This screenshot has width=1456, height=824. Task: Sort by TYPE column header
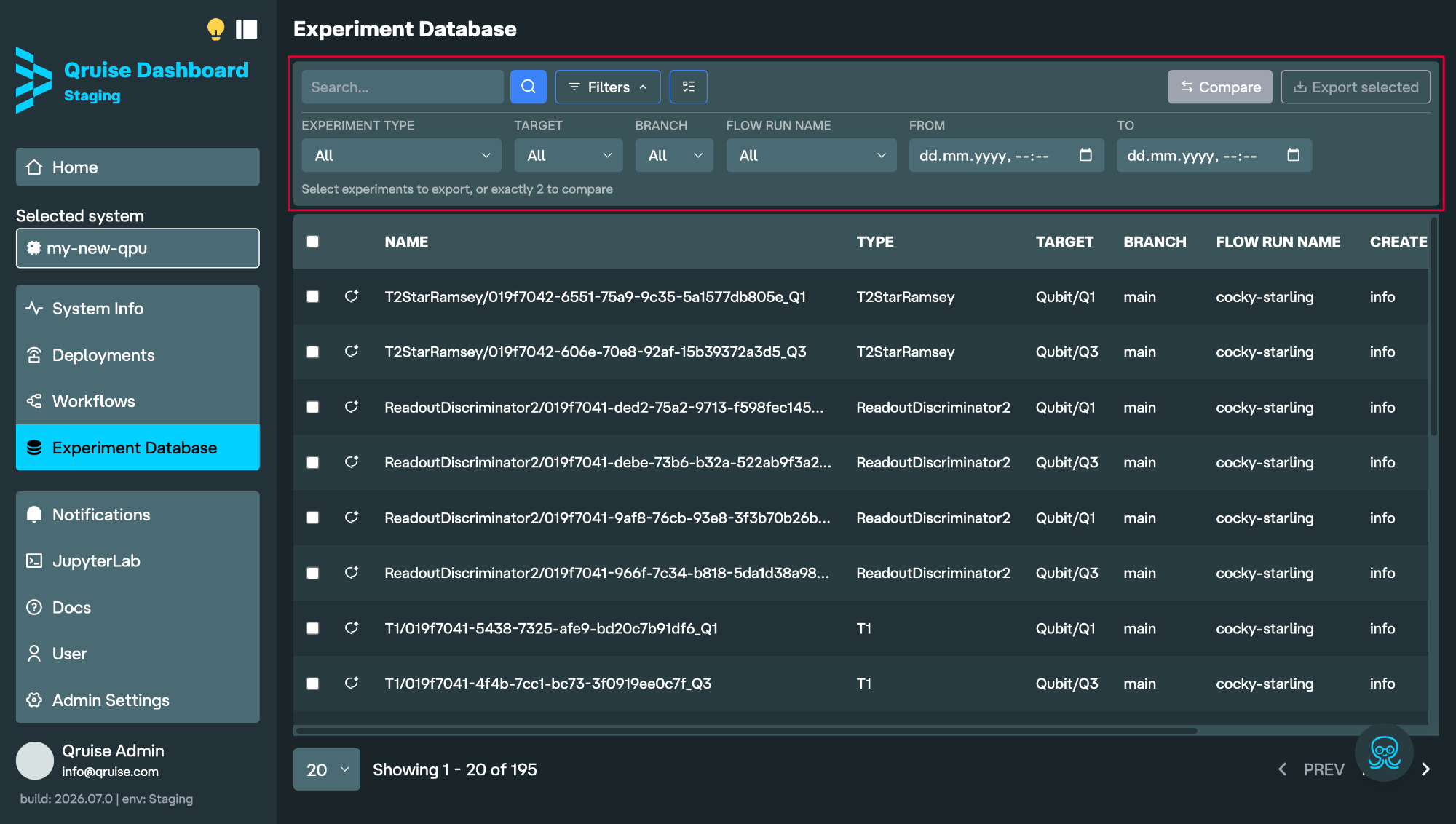coord(875,242)
